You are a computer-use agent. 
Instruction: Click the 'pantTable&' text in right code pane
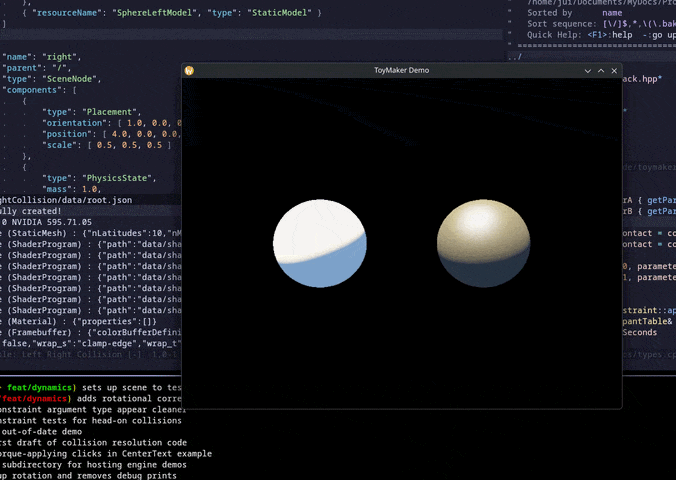(647, 321)
